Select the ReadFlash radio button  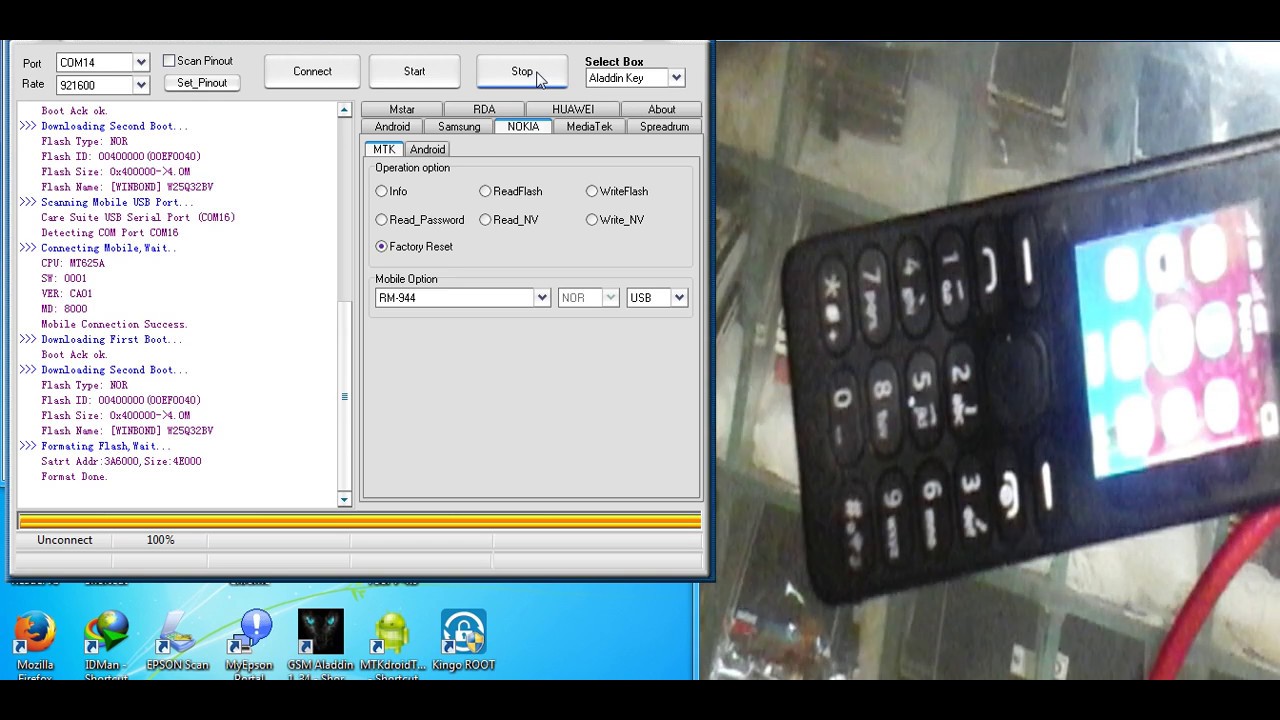pos(485,191)
